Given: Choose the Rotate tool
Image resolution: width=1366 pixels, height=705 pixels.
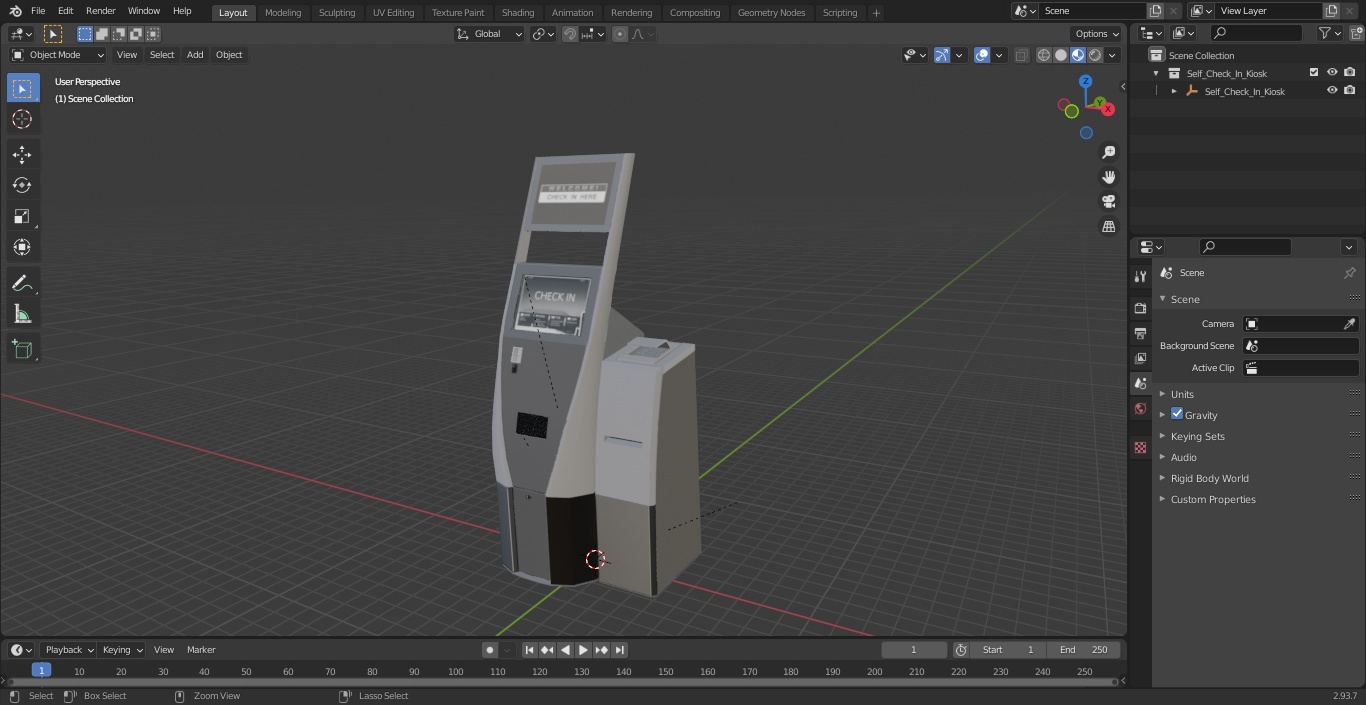Looking at the screenshot, I should 22,185.
